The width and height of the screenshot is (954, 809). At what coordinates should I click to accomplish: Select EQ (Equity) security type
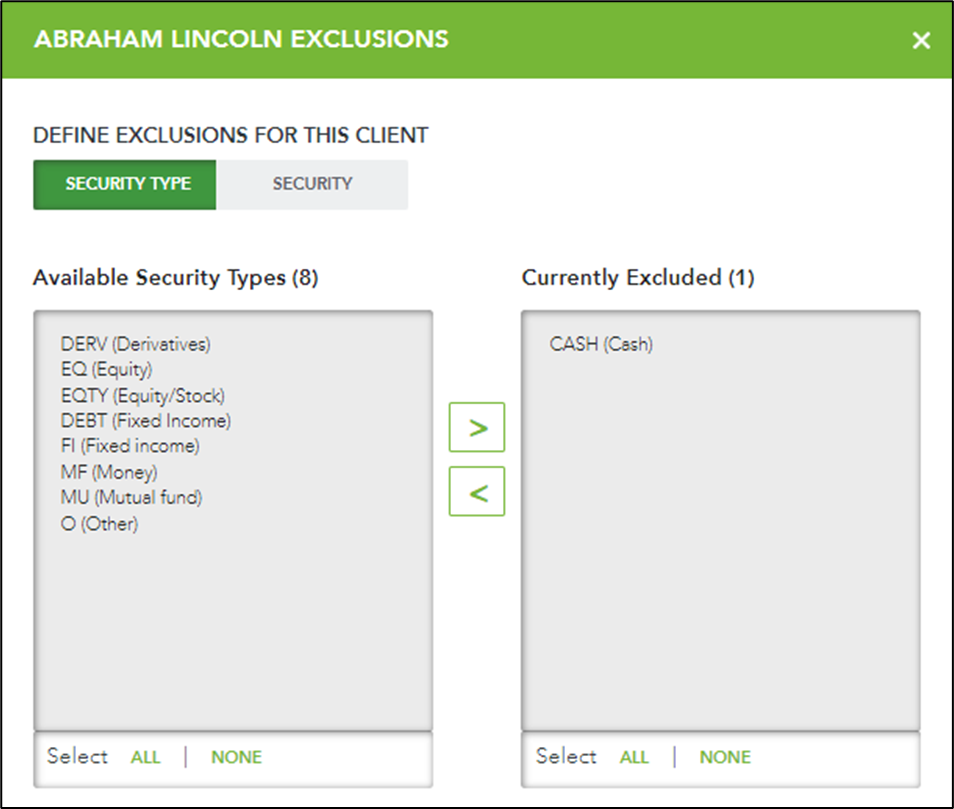coord(106,370)
